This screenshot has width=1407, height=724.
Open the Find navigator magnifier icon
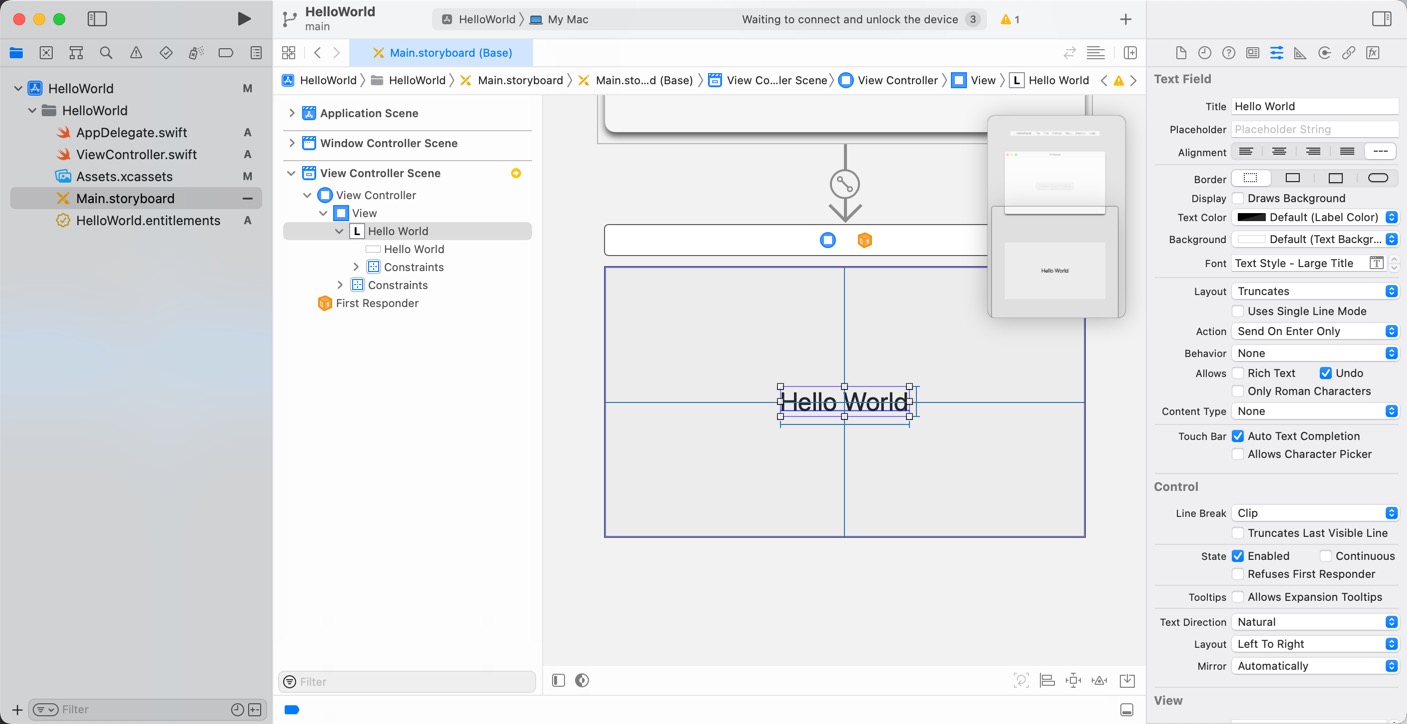[106, 53]
